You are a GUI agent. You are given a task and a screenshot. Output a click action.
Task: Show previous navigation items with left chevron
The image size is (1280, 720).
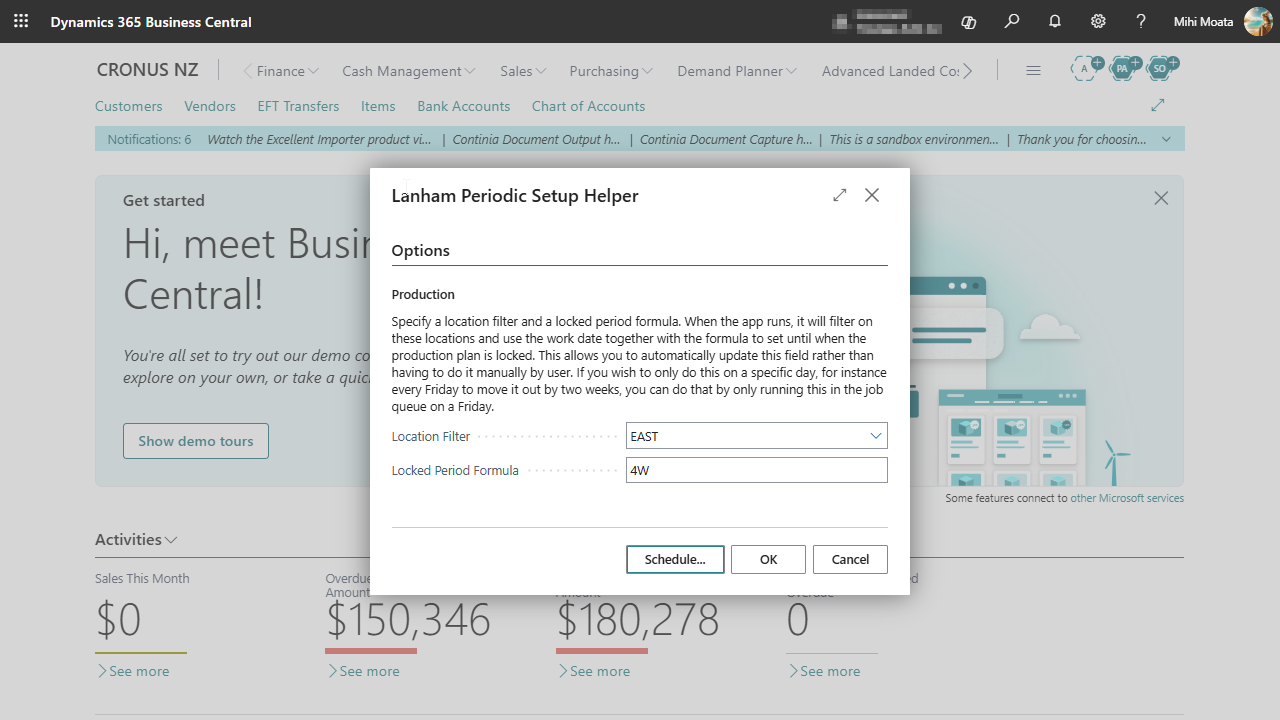tap(248, 71)
